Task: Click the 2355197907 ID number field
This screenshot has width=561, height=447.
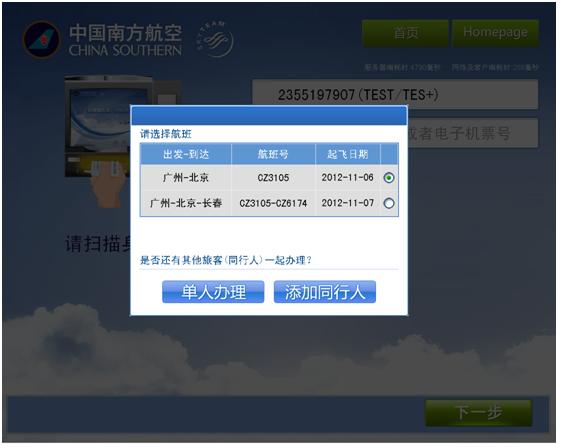Action: (395, 94)
